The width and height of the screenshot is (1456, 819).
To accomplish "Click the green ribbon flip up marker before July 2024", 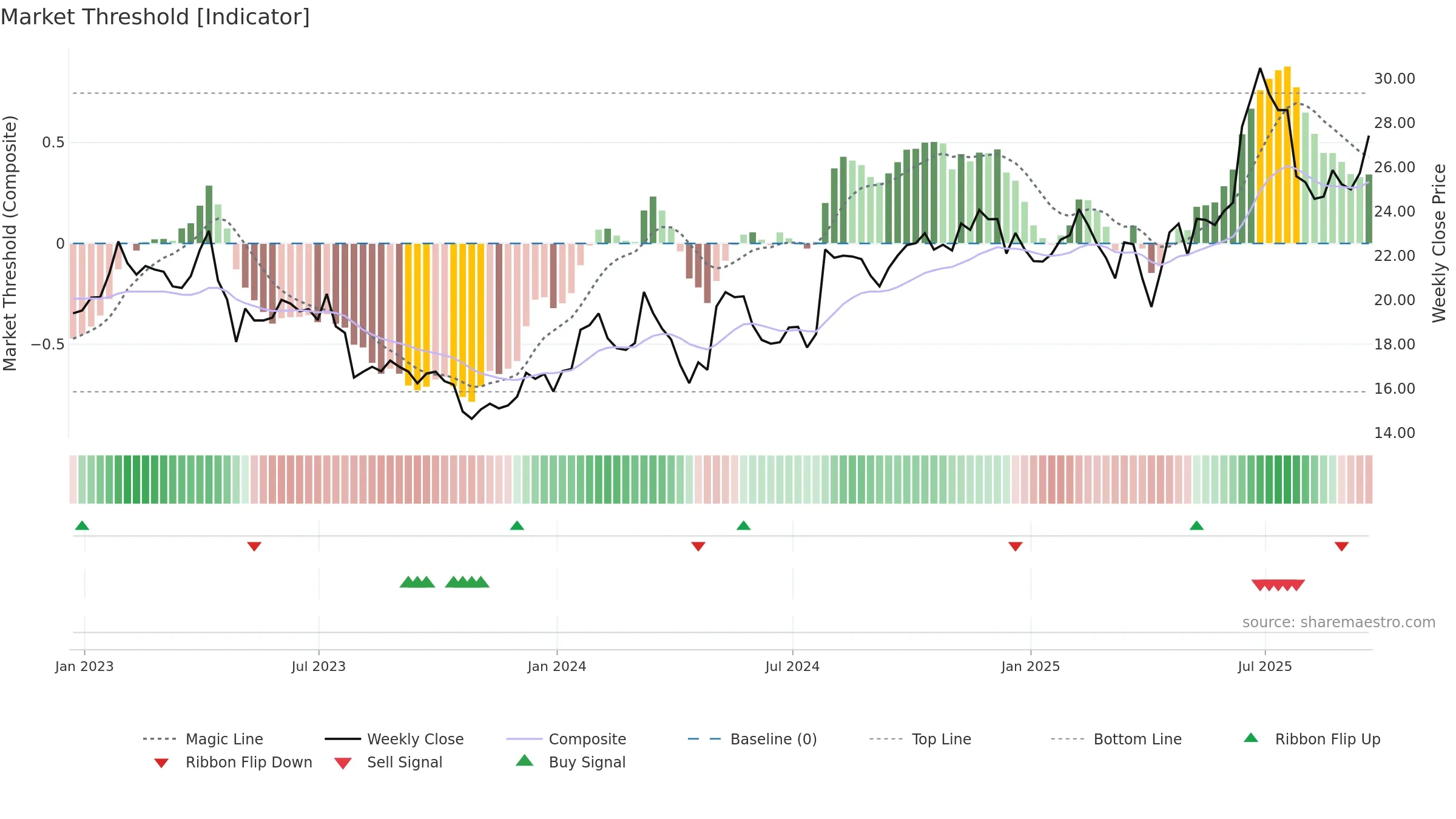I will point(744,525).
